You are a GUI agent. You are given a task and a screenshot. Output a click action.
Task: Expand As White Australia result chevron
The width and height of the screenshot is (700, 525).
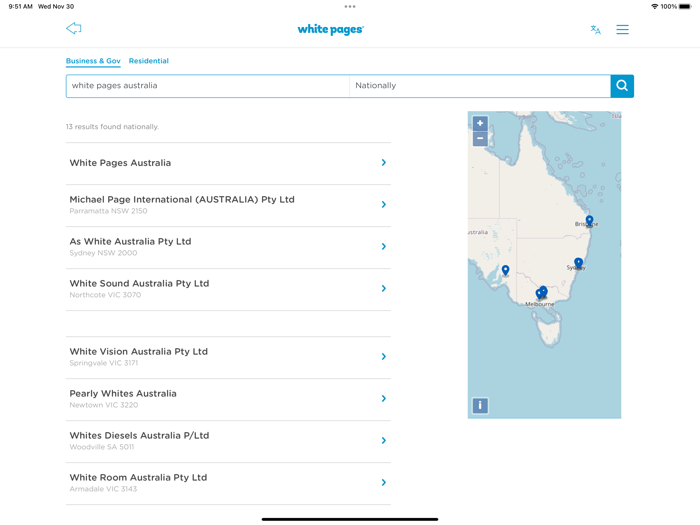[383, 246]
